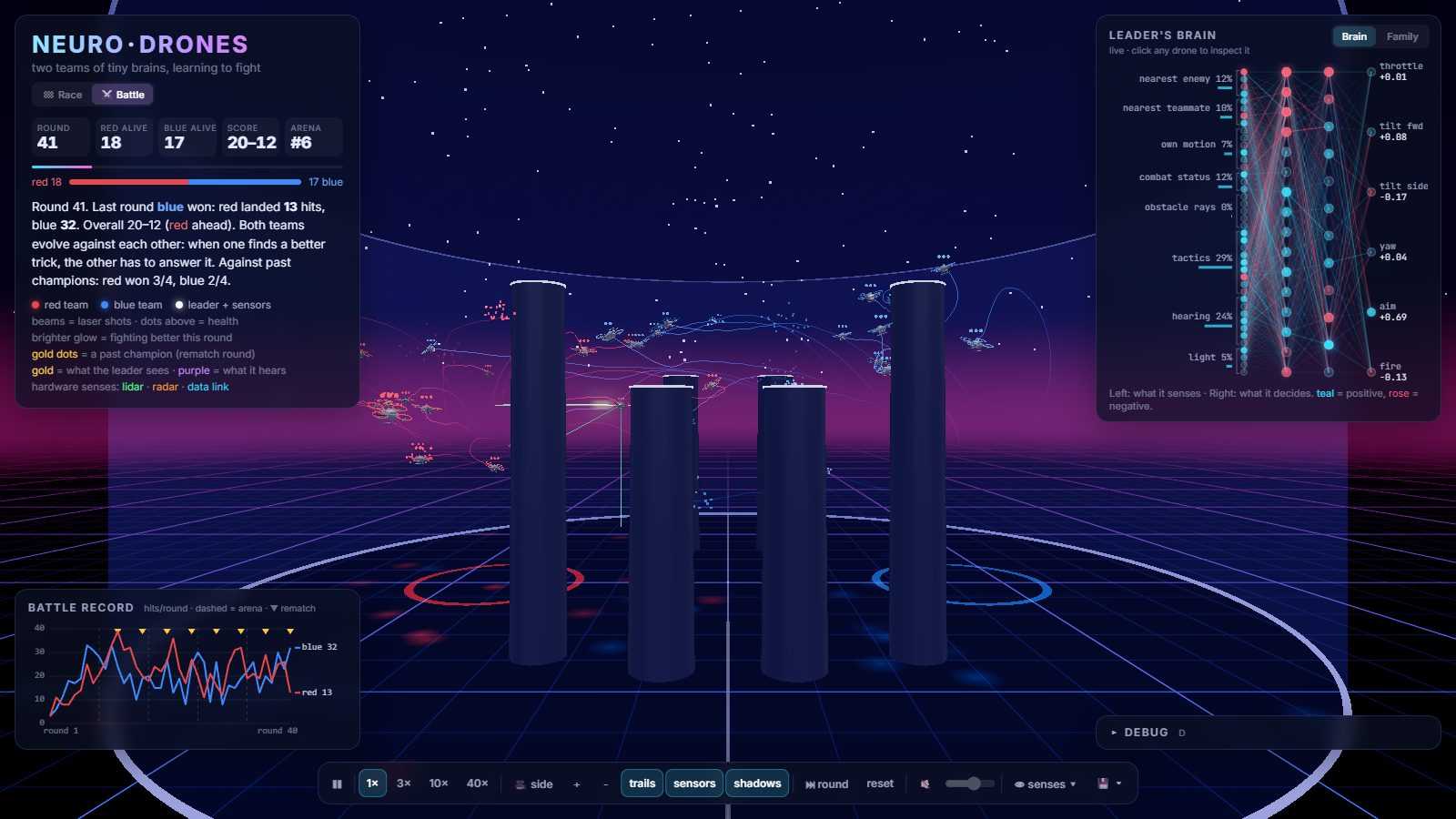Toggle trails display off
This screenshot has height=819, width=1456.
pyautogui.click(x=642, y=784)
